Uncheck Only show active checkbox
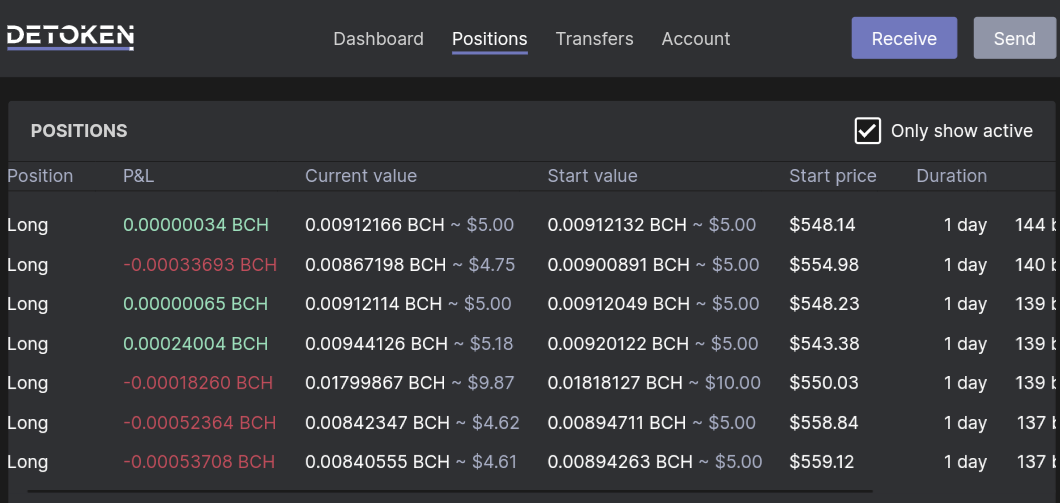The height and width of the screenshot is (503, 1060). click(868, 130)
